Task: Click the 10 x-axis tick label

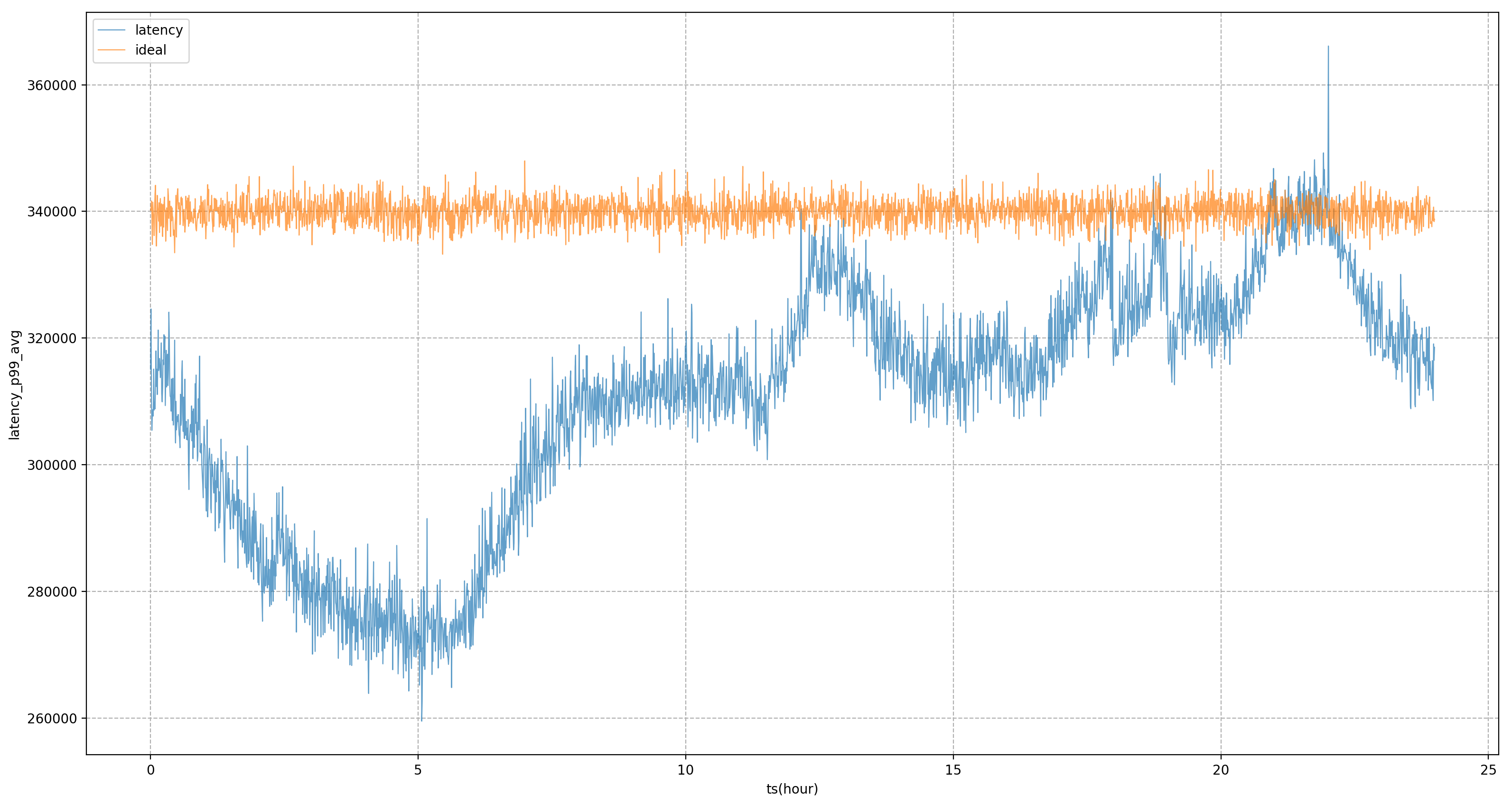Action: point(686,770)
